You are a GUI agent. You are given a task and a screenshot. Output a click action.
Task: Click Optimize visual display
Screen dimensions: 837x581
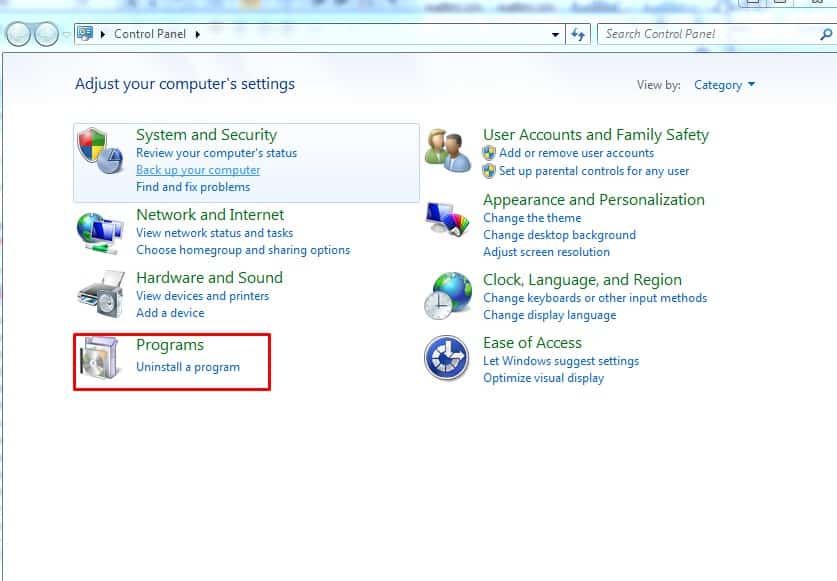[x=543, y=378]
